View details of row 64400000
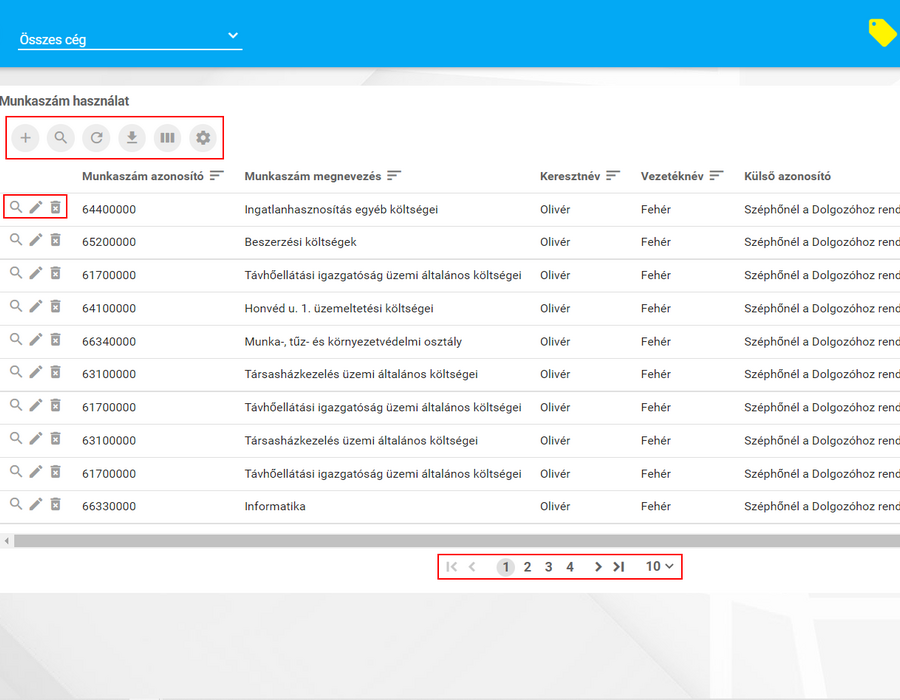The width and height of the screenshot is (900, 700). (16, 207)
